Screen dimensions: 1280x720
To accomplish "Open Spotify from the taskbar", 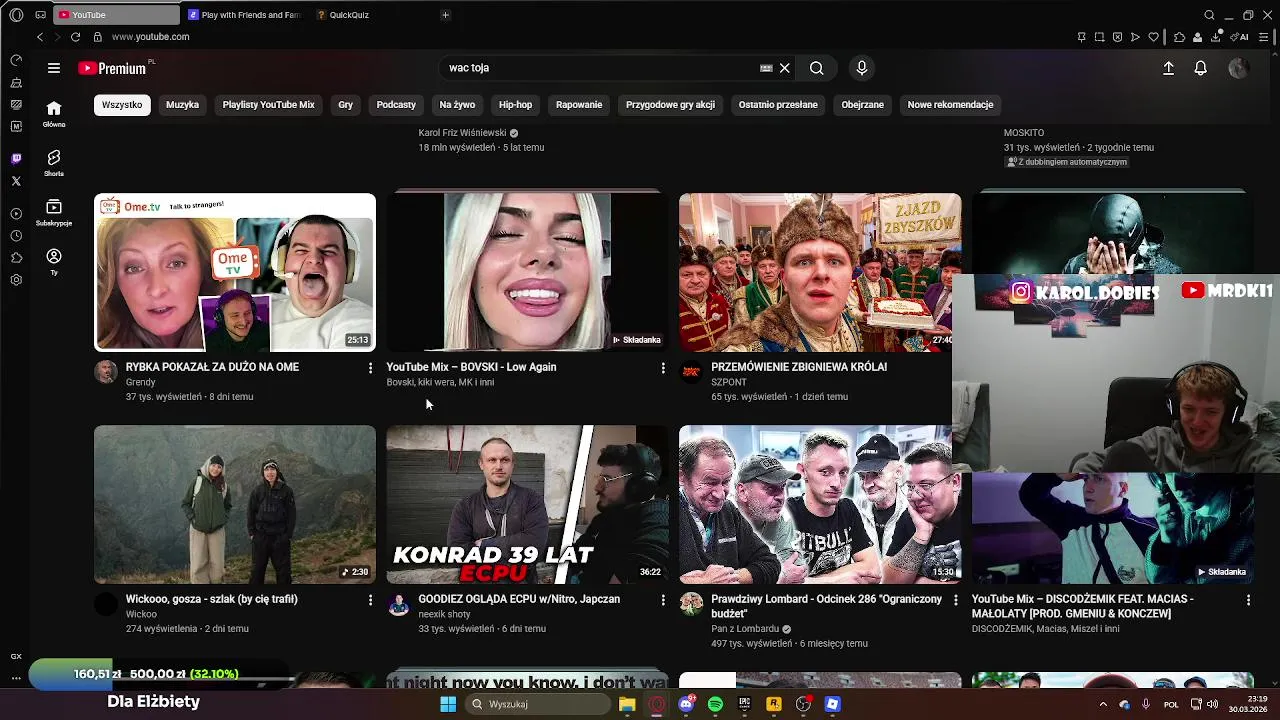I will coord(715,704).
